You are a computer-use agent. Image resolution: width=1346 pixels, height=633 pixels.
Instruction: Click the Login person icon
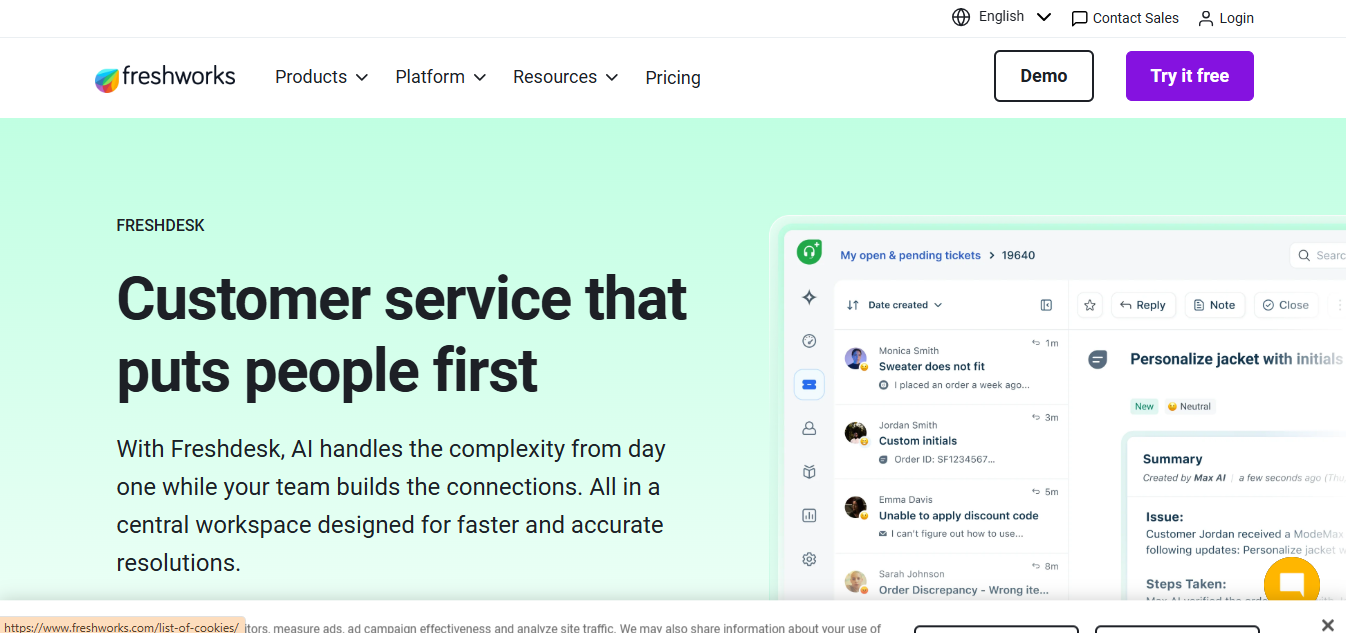(1206, 18)
